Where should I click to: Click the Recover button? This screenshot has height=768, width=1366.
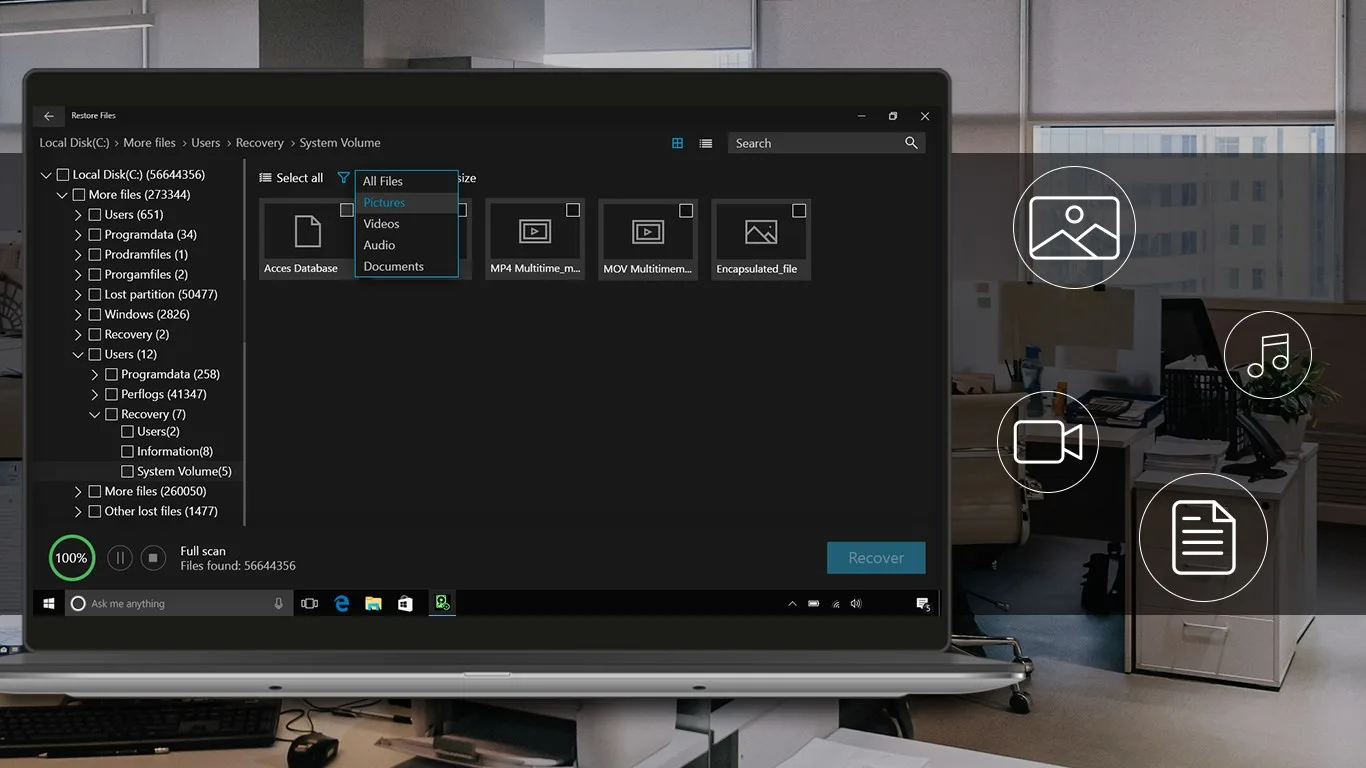point(876,558)
